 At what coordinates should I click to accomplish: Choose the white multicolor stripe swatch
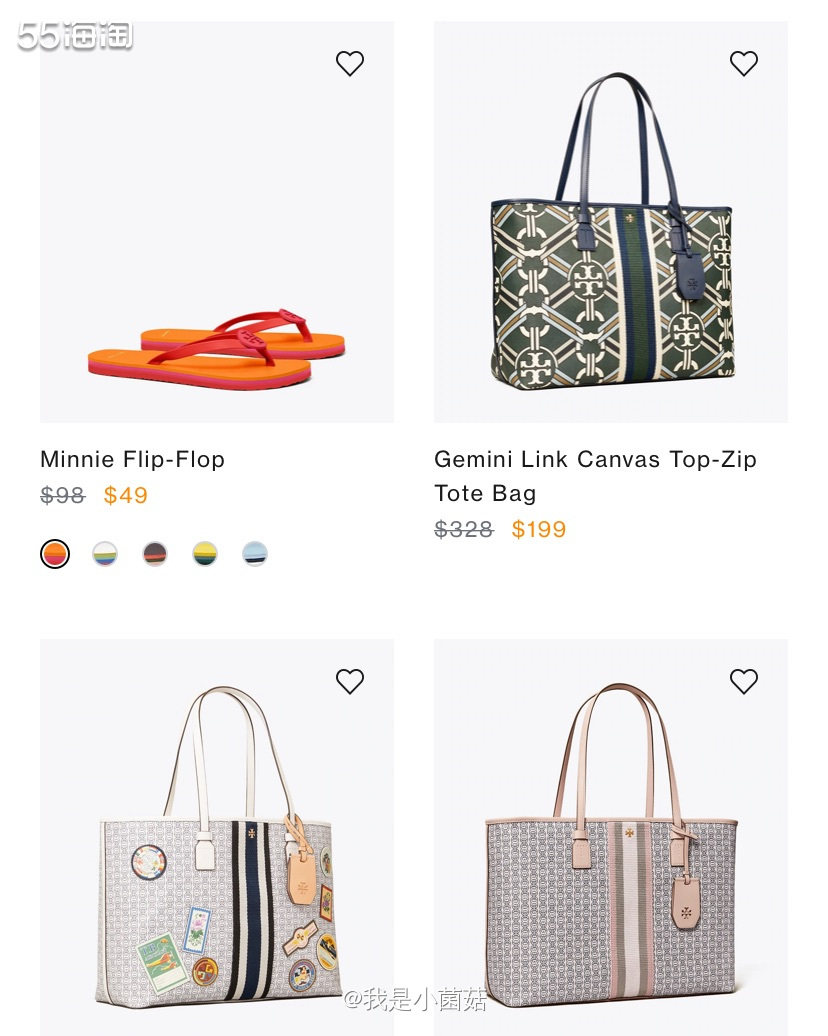[x=105, y=554]
